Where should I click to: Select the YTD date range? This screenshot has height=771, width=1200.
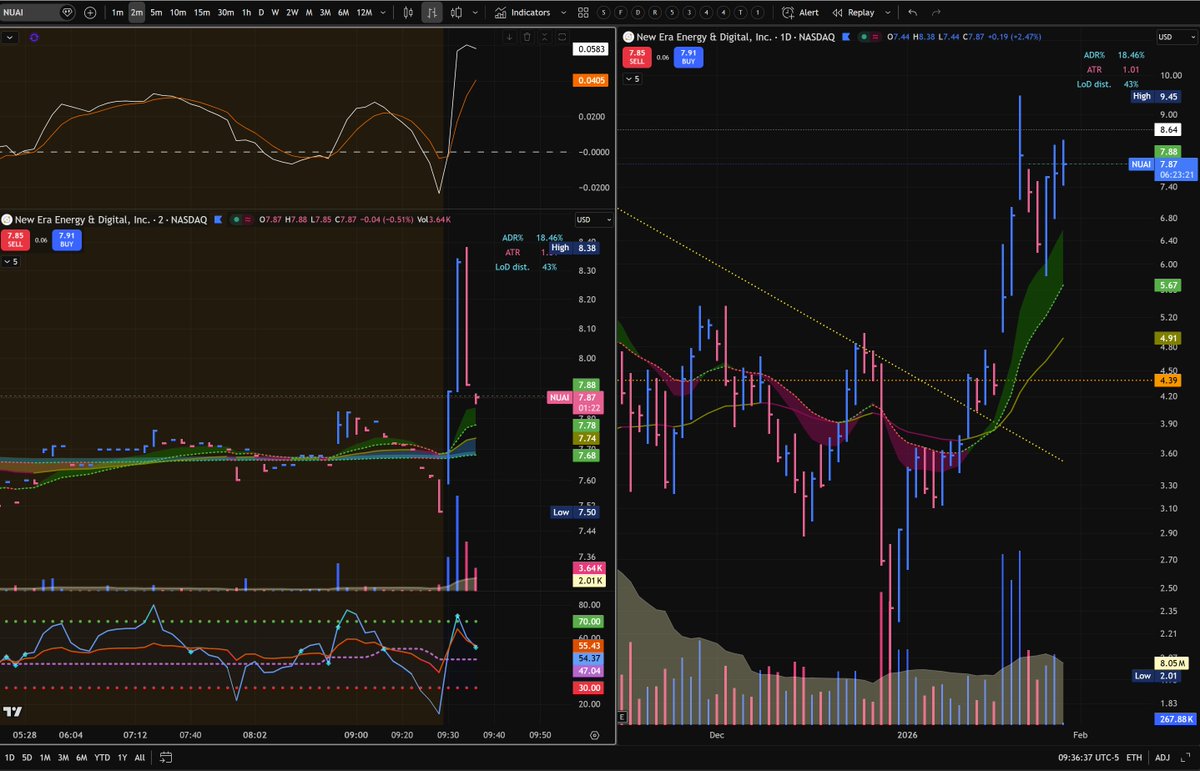102,757
